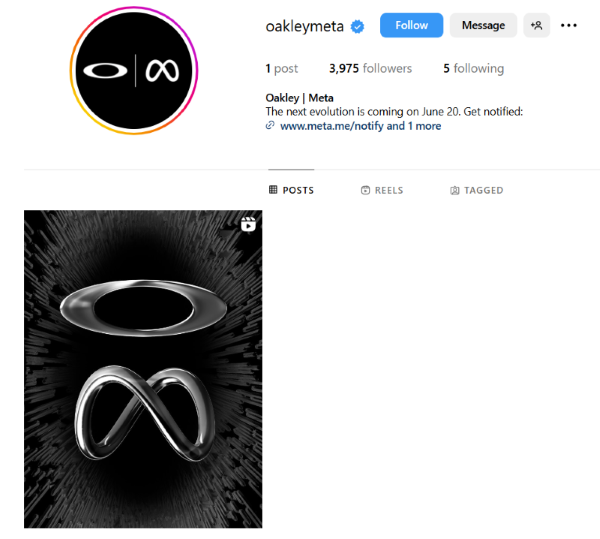The height and width of the screenshot is (539, 600).
Task: Open the Oakley Meta logo reel thumbnail
Action: pos(143,369)
